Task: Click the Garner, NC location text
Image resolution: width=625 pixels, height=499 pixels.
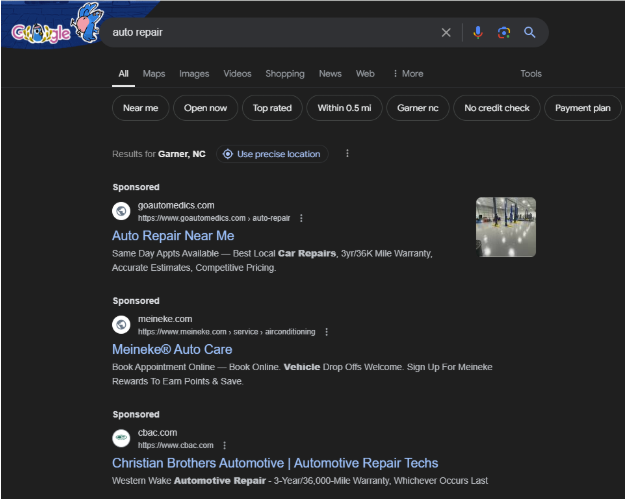Action: point(182,154)
